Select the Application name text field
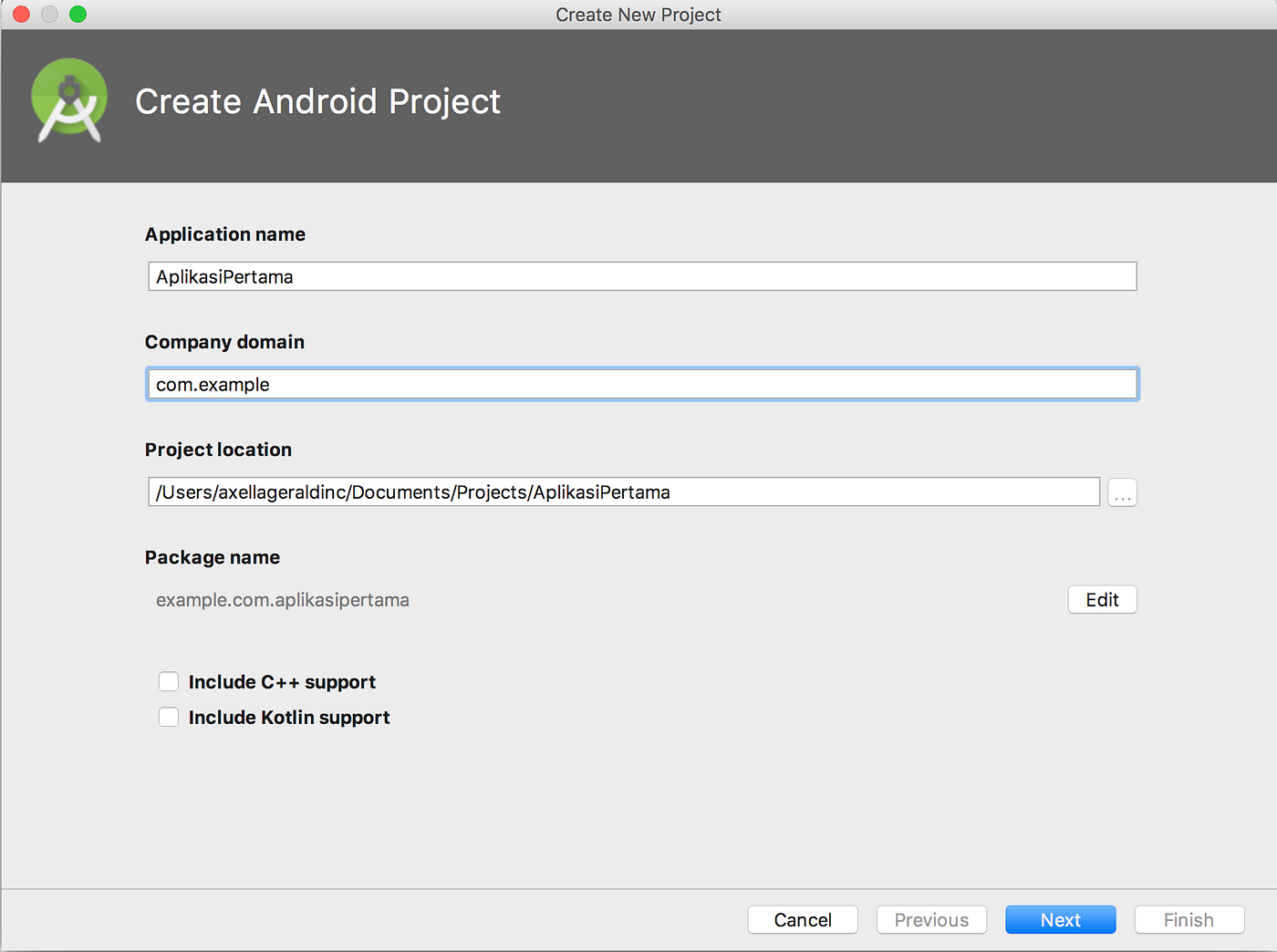The image size is (1277, 952). coord(641,275)
